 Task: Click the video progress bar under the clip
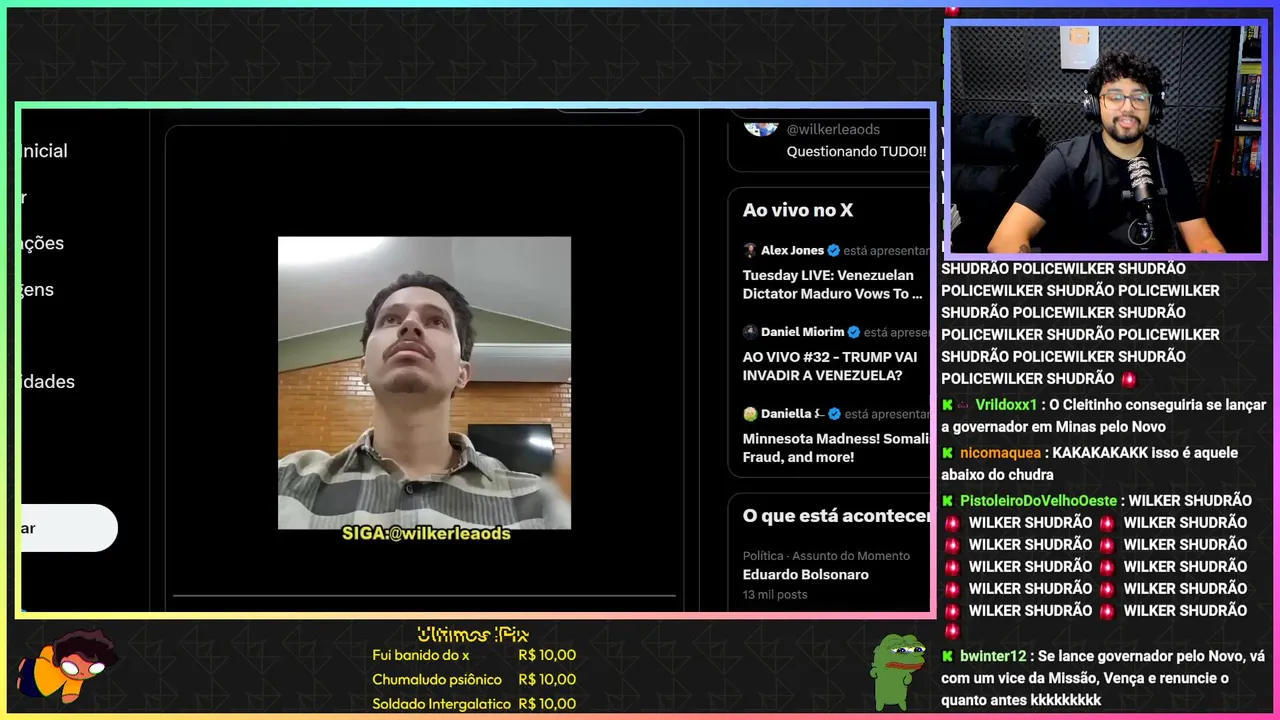point(424,596)
